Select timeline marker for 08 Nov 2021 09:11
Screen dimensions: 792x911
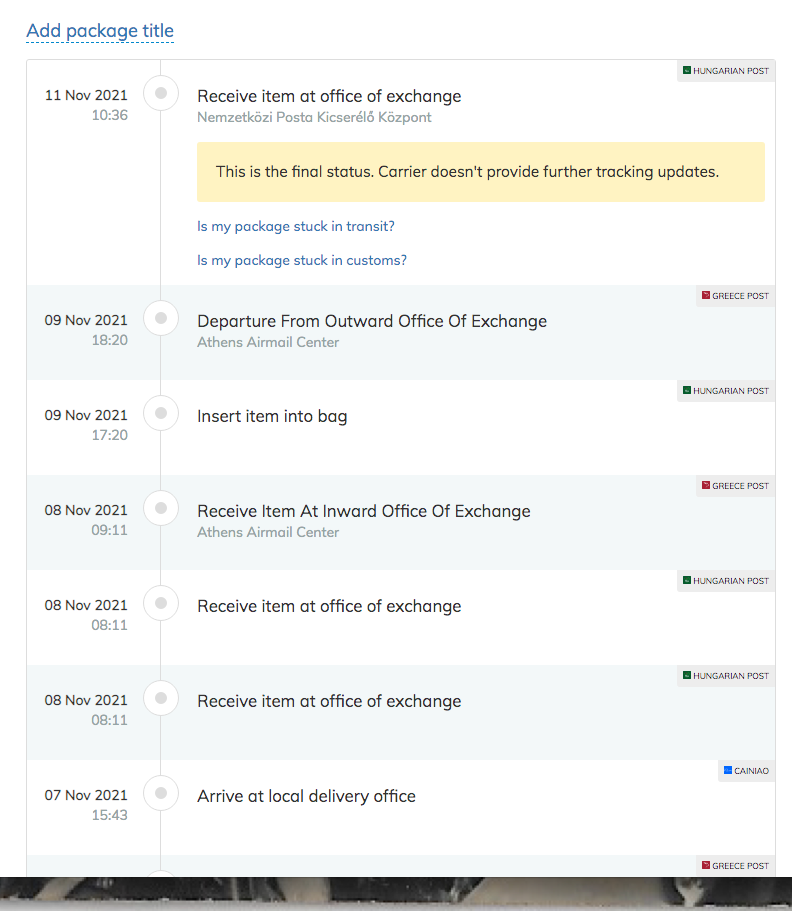(161, 508)
